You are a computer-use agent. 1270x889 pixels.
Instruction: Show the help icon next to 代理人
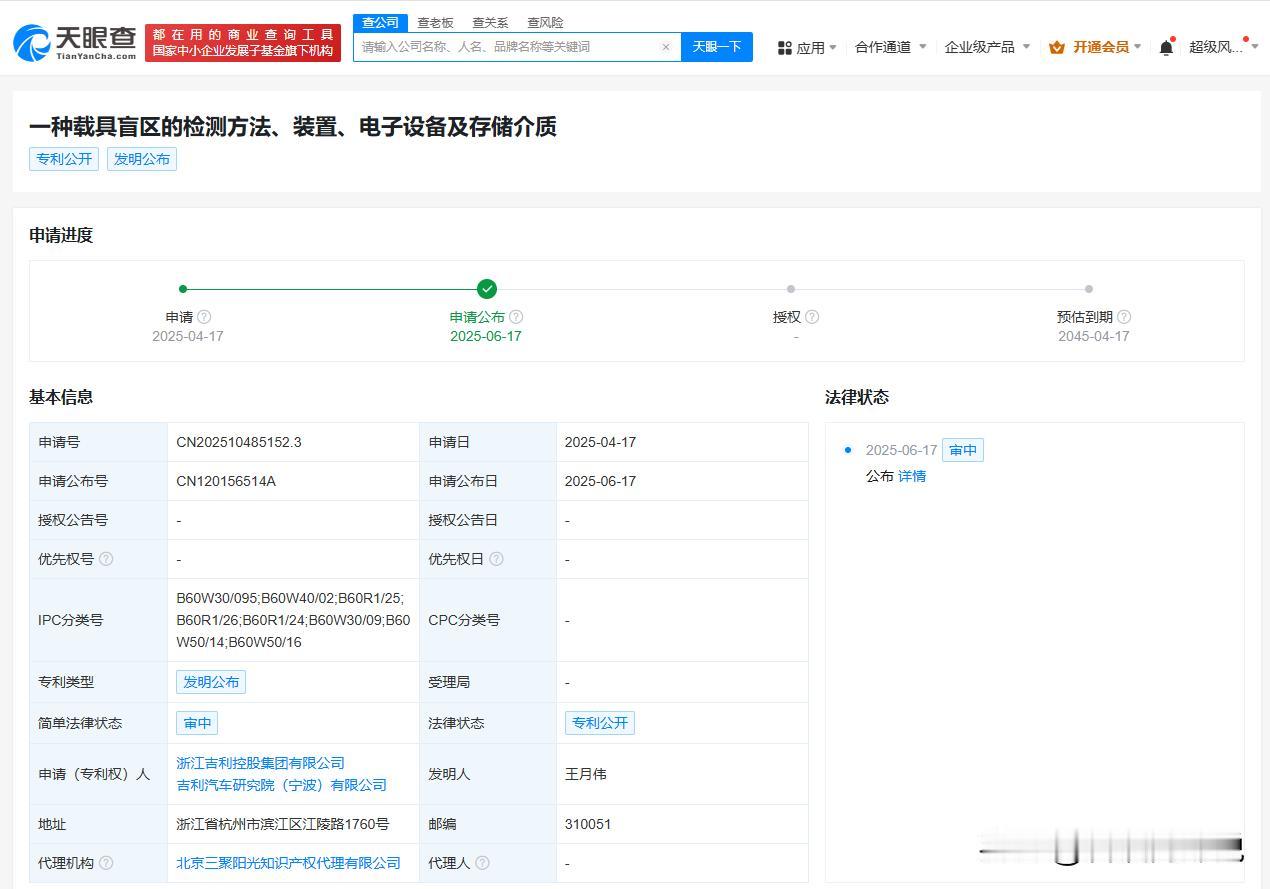(x=482, y=863)
